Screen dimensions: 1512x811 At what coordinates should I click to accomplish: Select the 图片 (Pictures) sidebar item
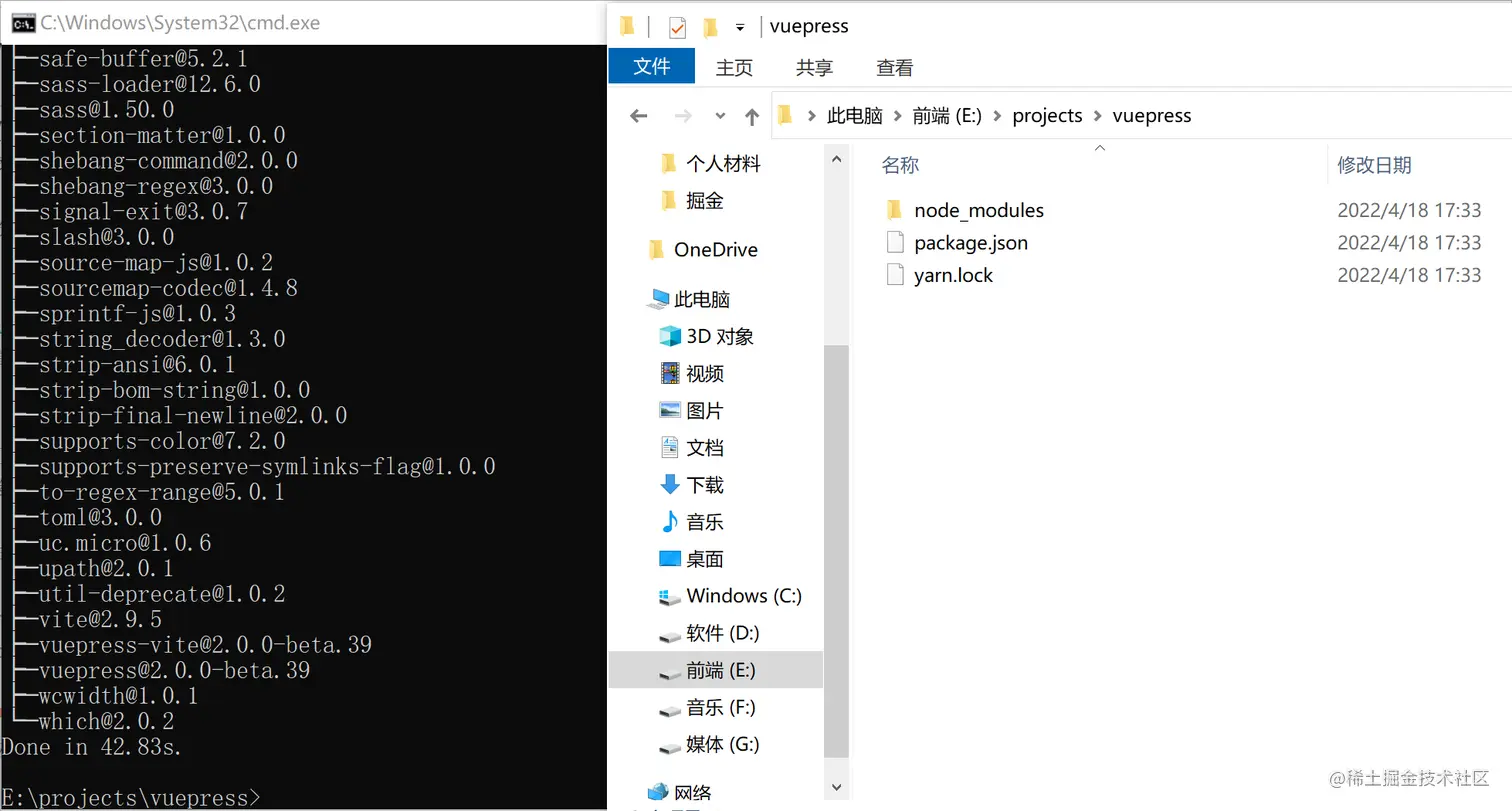coord(705,411)
